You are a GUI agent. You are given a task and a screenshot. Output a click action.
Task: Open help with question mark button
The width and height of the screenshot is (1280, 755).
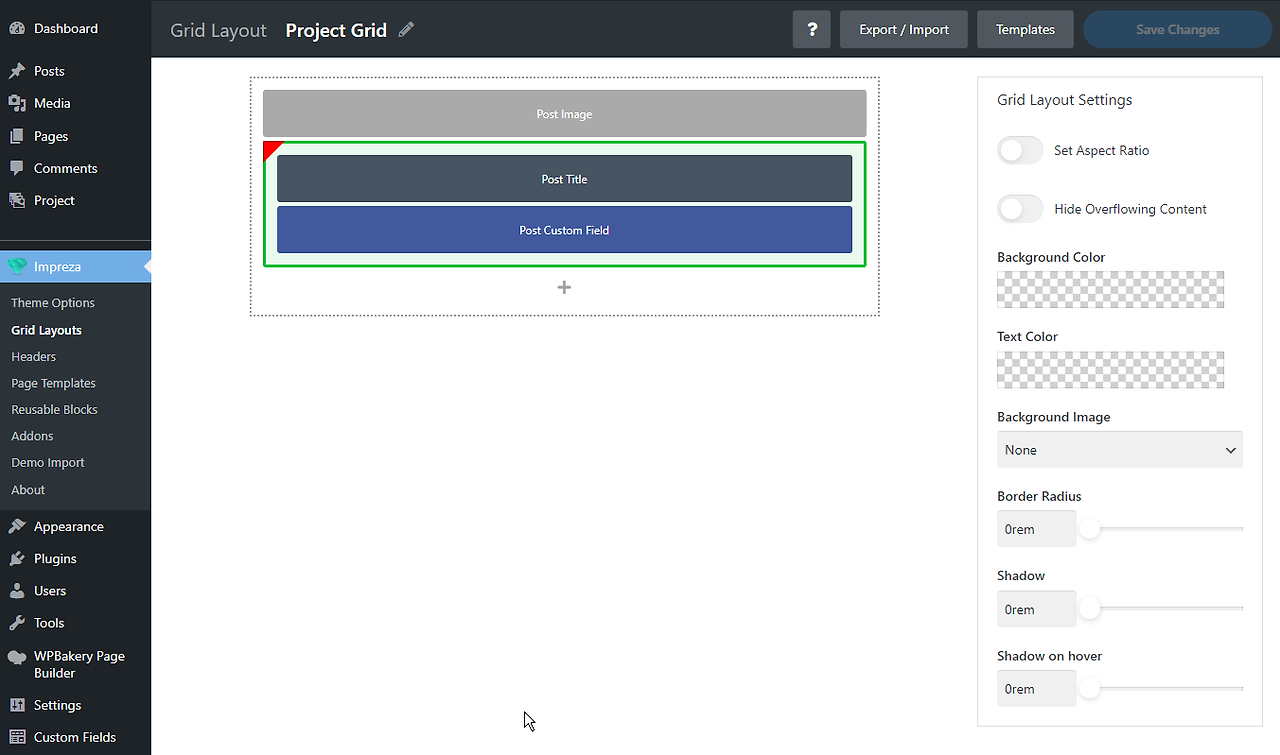(812, 29)
